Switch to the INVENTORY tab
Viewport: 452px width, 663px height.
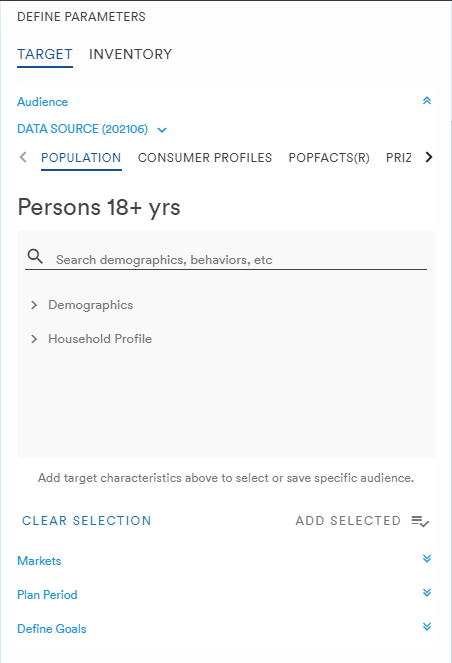tap(130, 54)
